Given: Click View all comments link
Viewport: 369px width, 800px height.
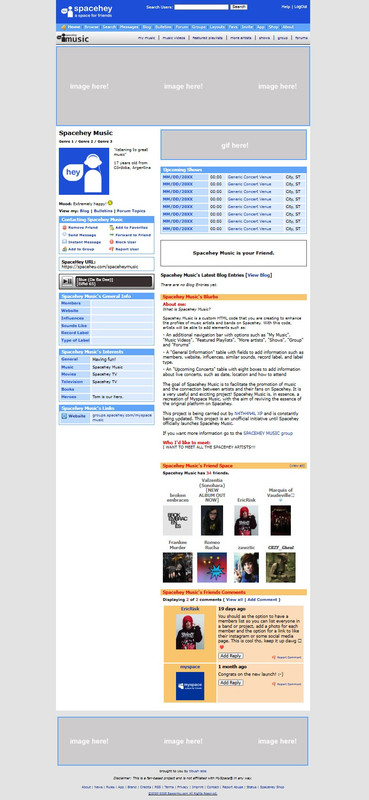Looking at the screenshot, I should 234,599.
